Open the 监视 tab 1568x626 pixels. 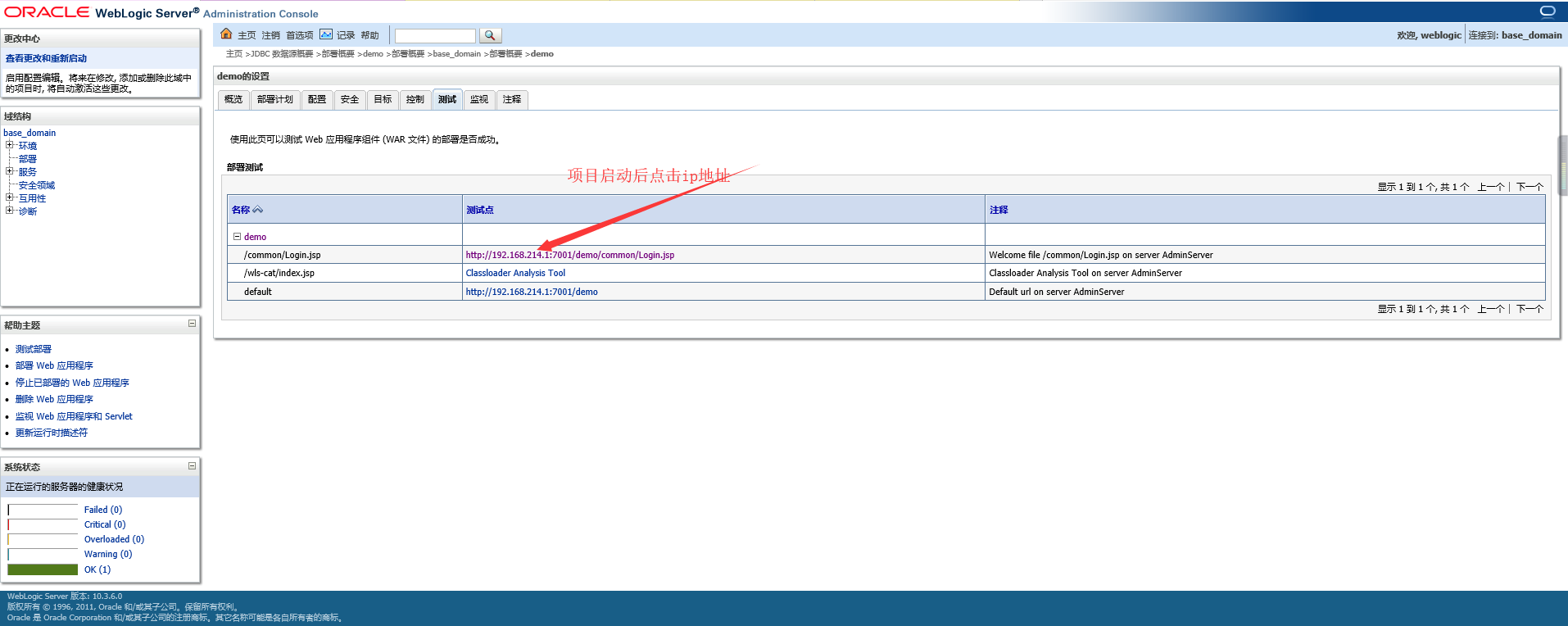[479, 99]
